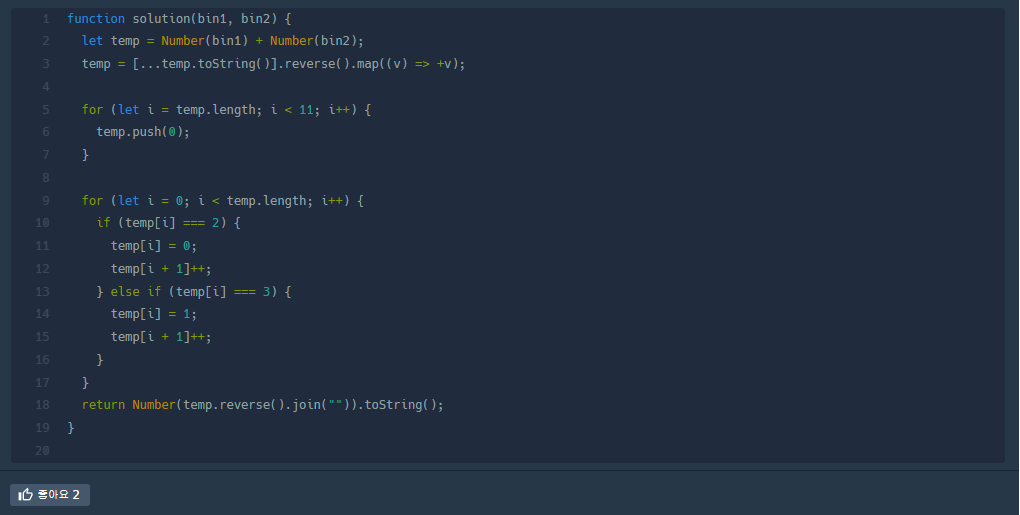Click 'else if (temp[i] === 3)' on line 13

(194, 292)
